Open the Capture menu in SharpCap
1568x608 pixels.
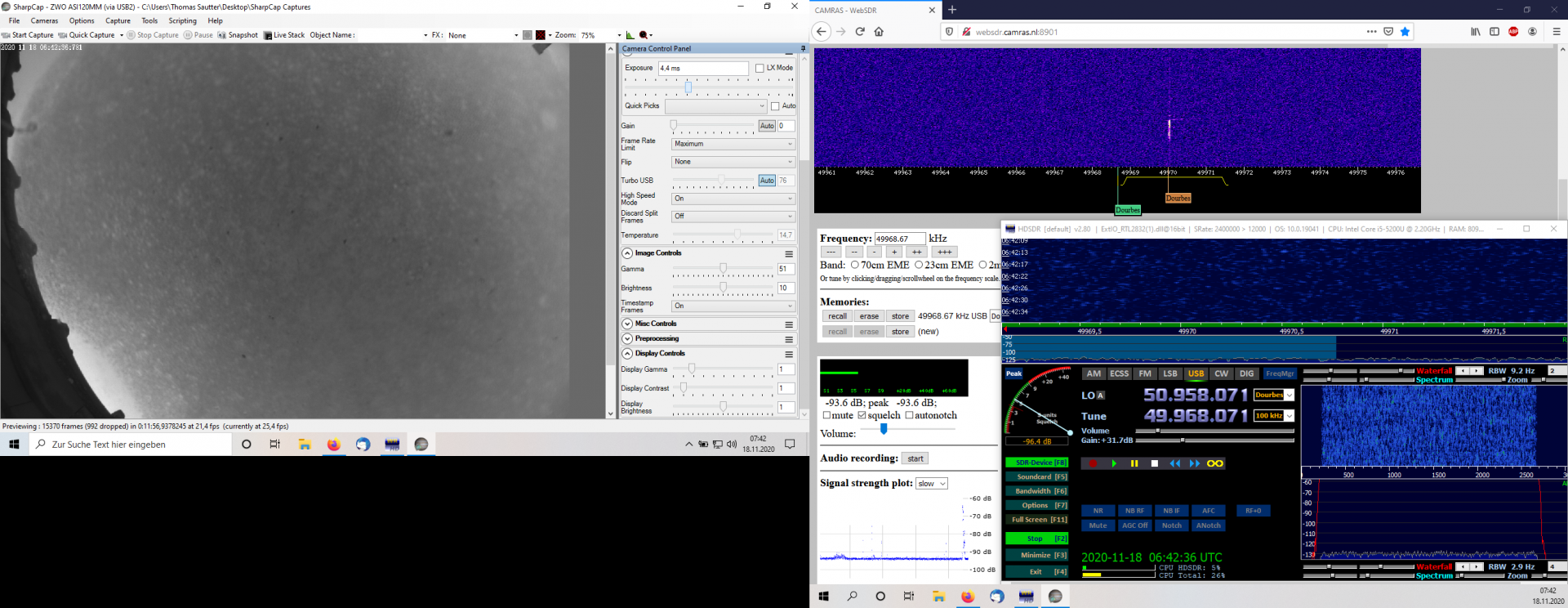click(x=118, y=21)
